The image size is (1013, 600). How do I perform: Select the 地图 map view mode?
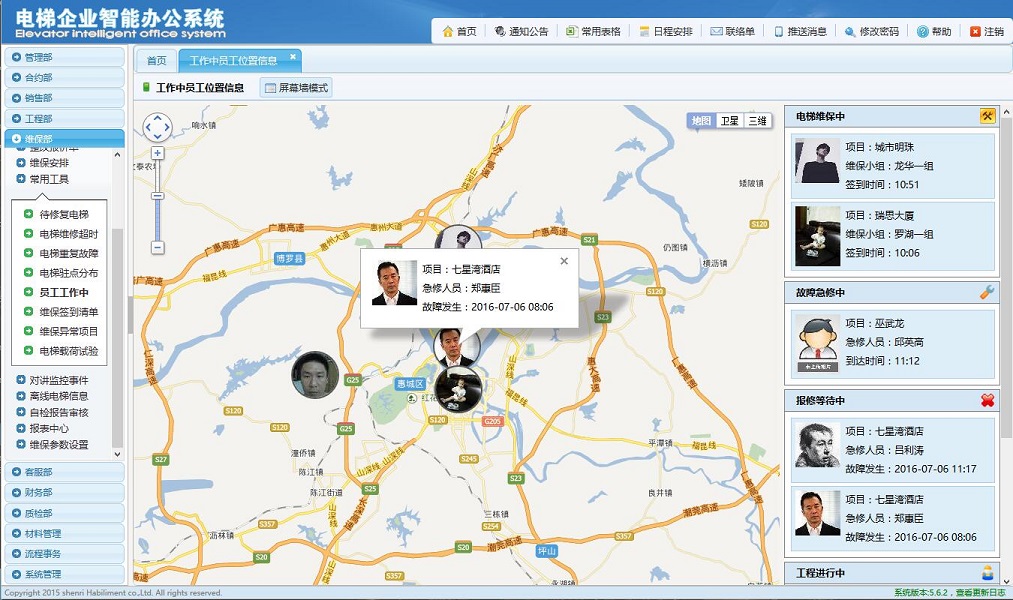702,121
